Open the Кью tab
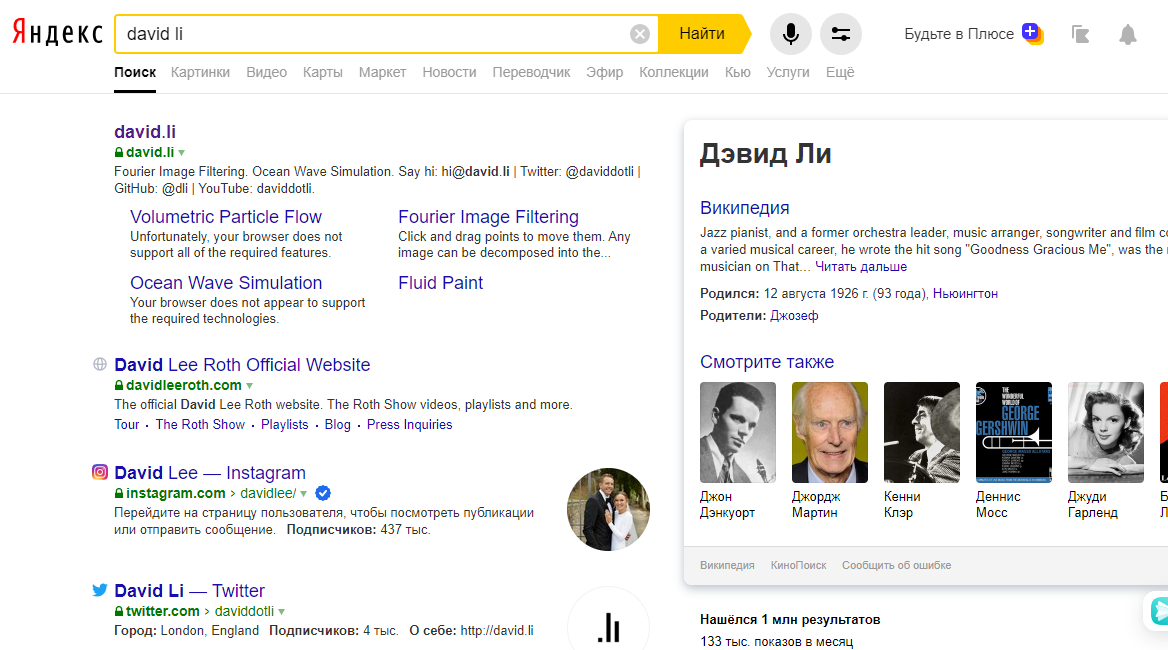The width and height of the screenshot is (1168, 650). tap(737, 72)
